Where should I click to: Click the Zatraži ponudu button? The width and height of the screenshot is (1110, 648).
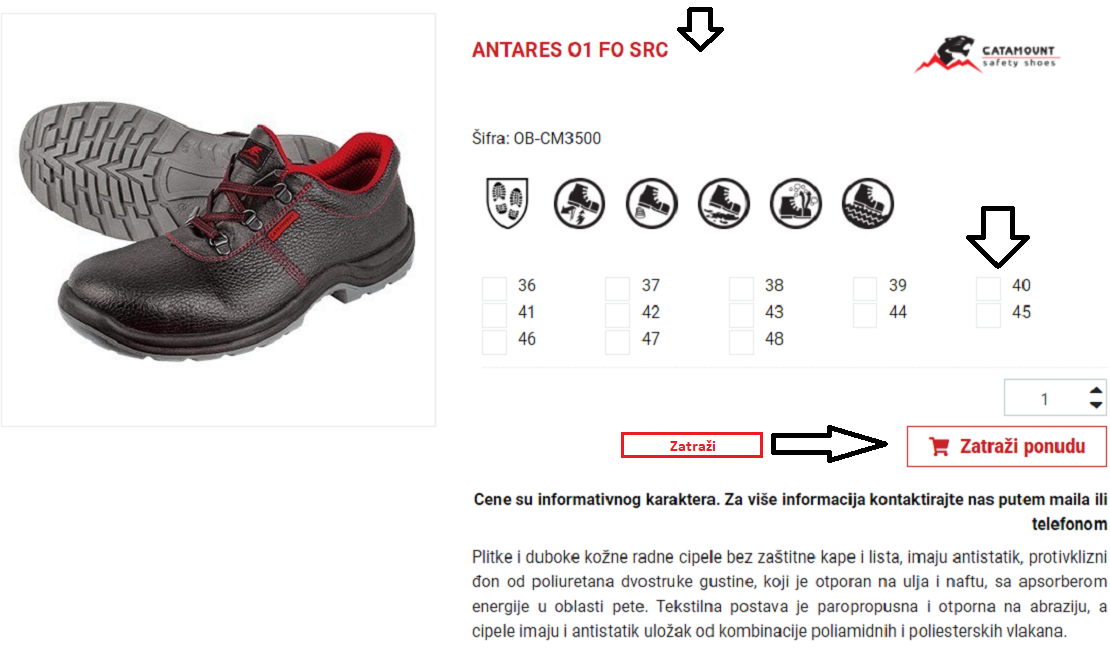1007,446
